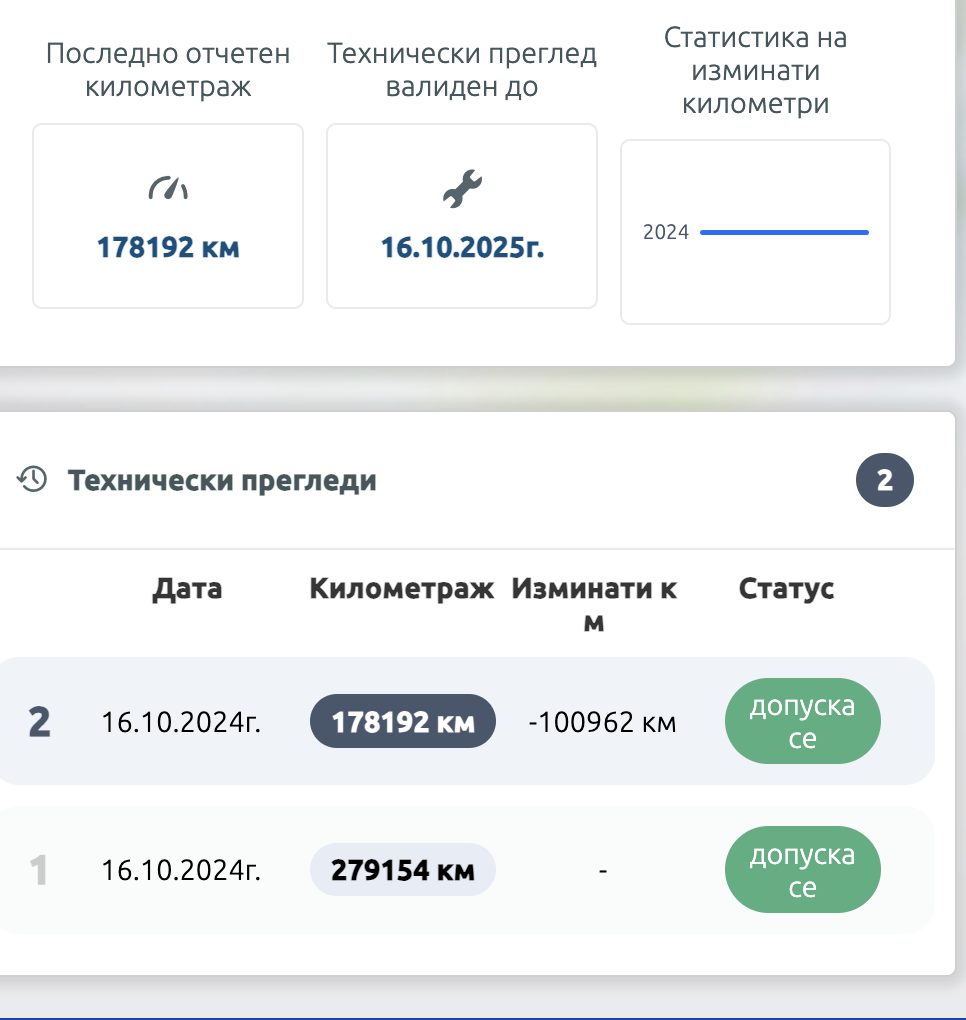Select the 2024 label in mileage chart

click(x=665, y=232)
